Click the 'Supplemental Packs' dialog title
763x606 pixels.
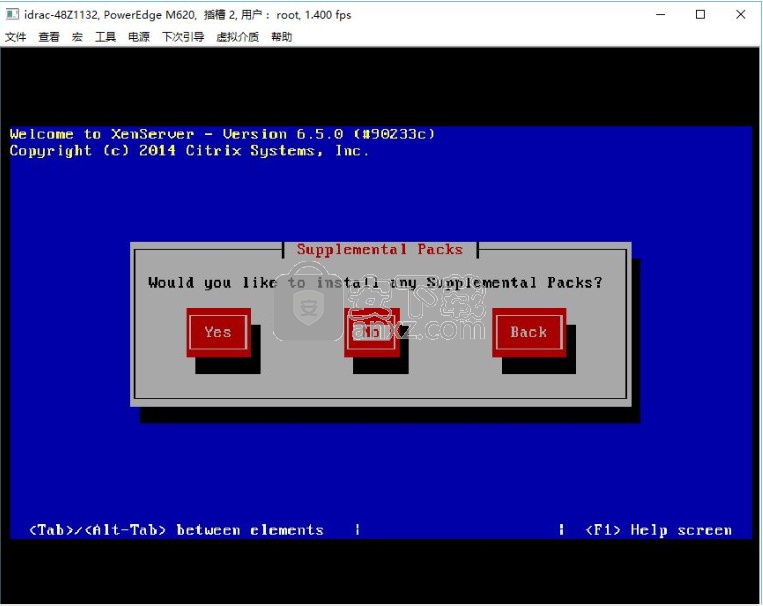(380, 249)
